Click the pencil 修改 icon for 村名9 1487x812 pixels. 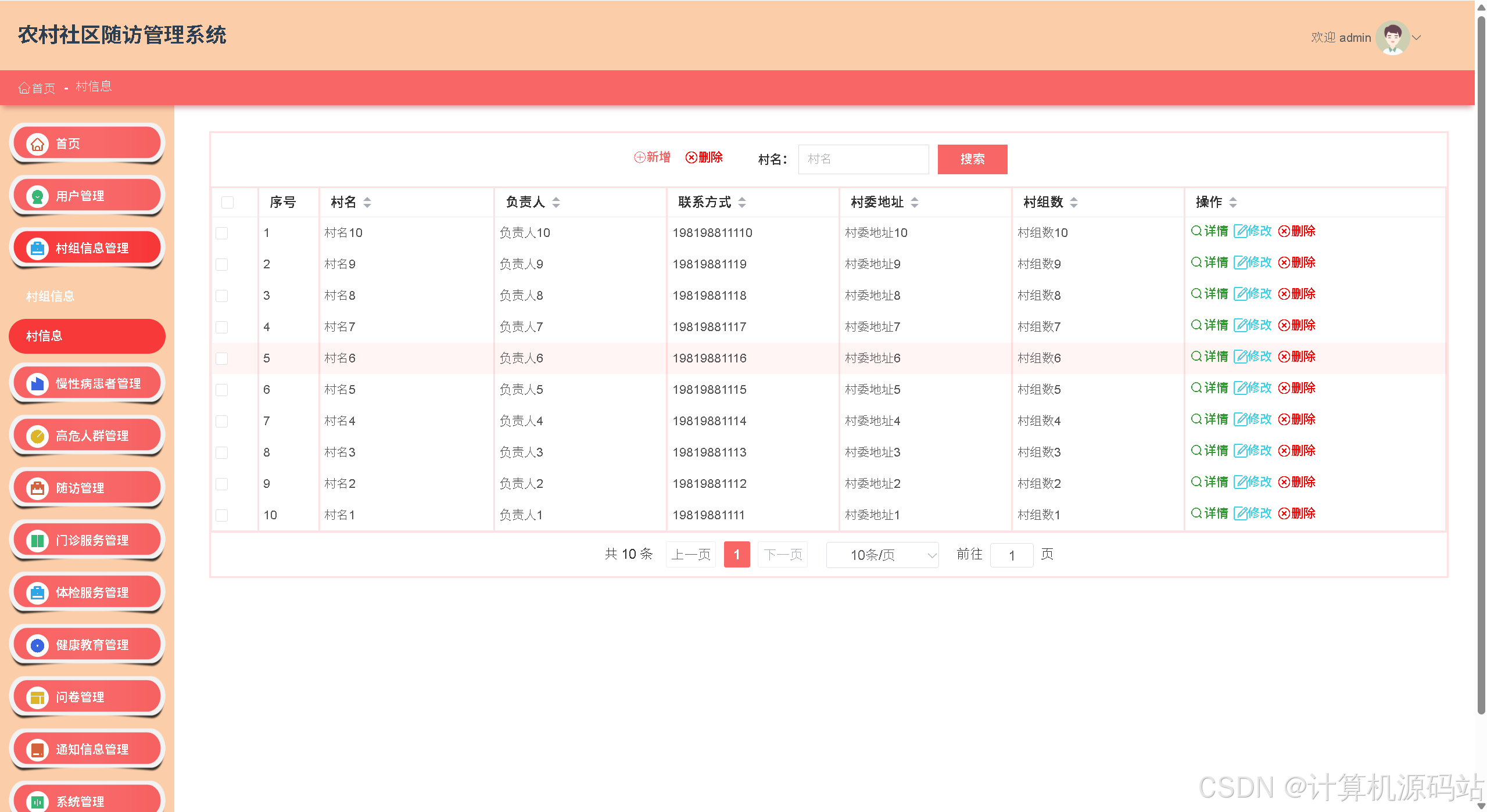tap(1240, 263)
